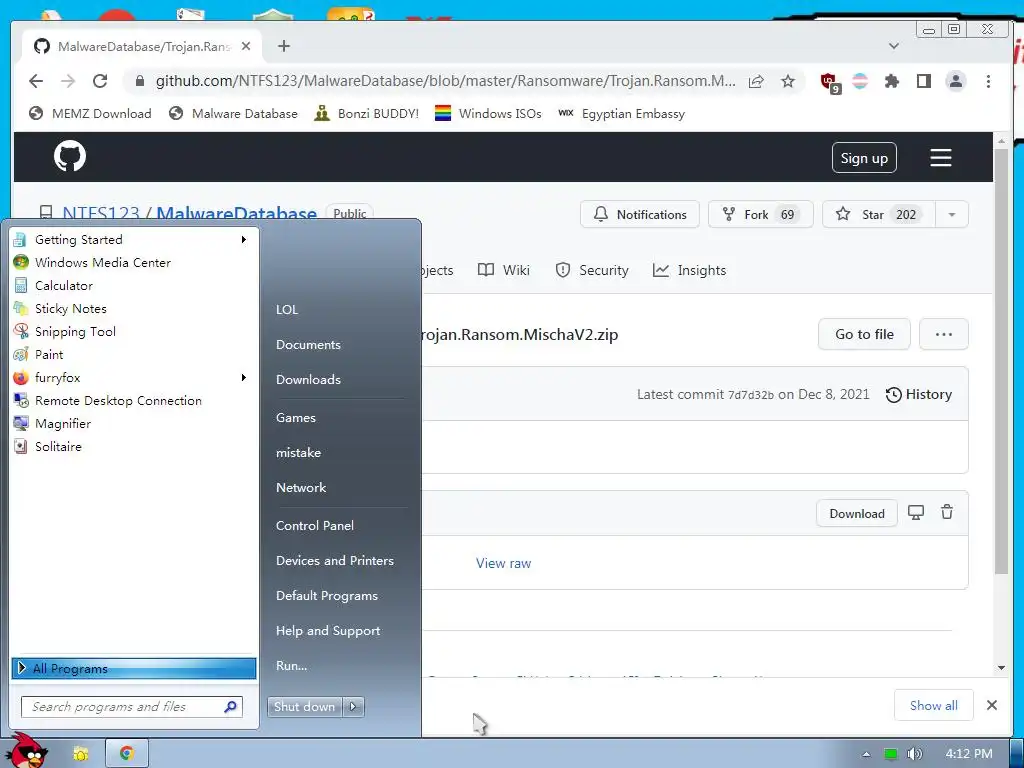Expand Getting Started submenu arrow

tap(244, 240)
